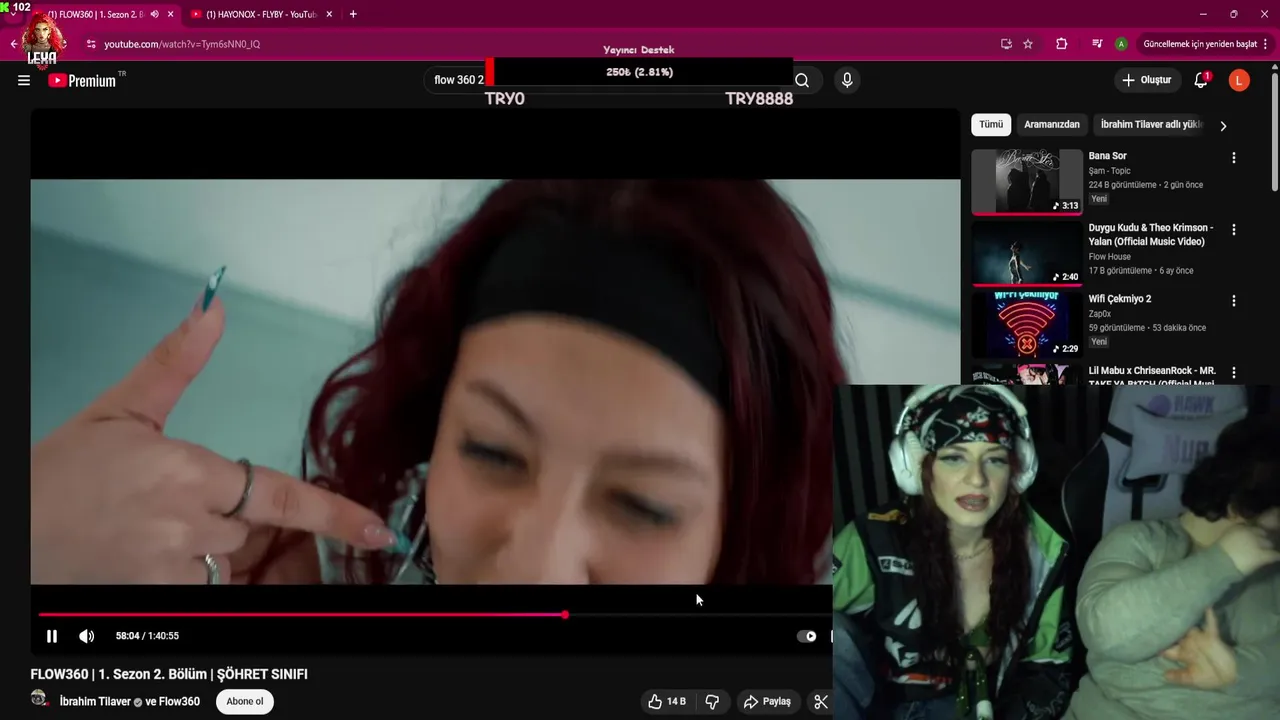This screenshot has height=720, width=1280.
Task: Show more filter chips with right chevron
Action: (x=1223, y=125)
